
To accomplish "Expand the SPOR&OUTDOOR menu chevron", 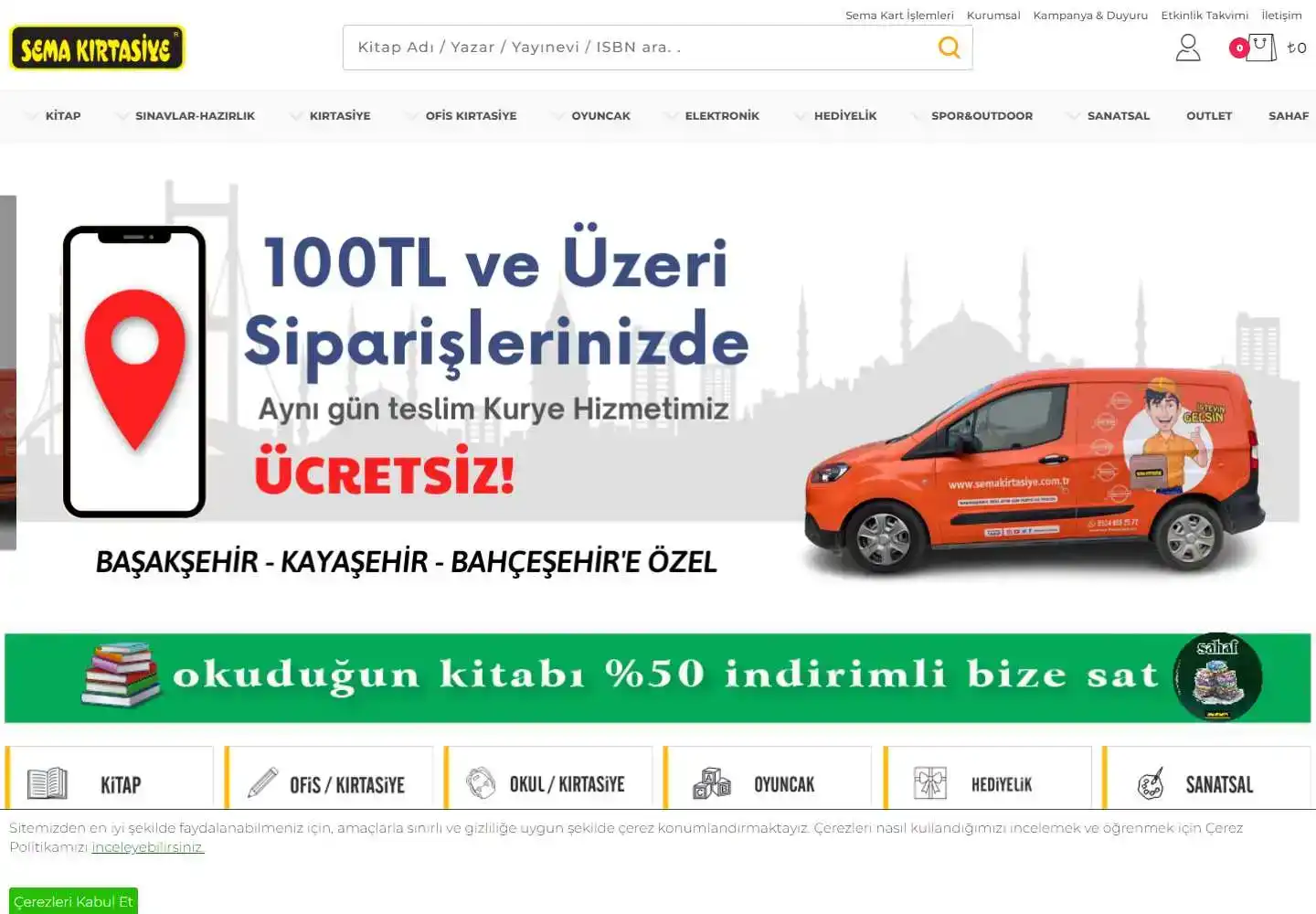I will click(x=918, y=116).
